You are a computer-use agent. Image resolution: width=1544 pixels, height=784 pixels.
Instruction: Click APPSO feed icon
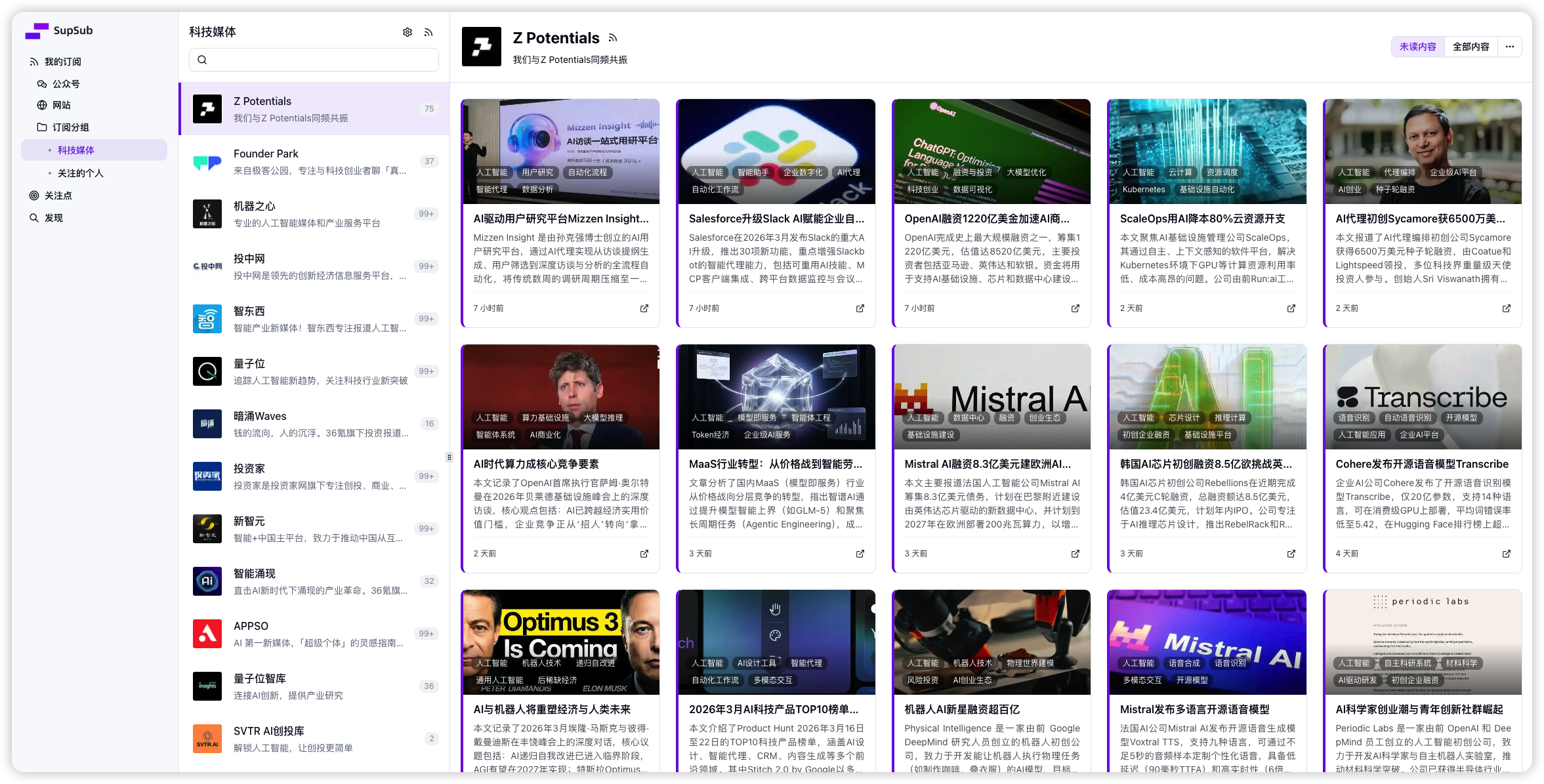tap(207, 634)
